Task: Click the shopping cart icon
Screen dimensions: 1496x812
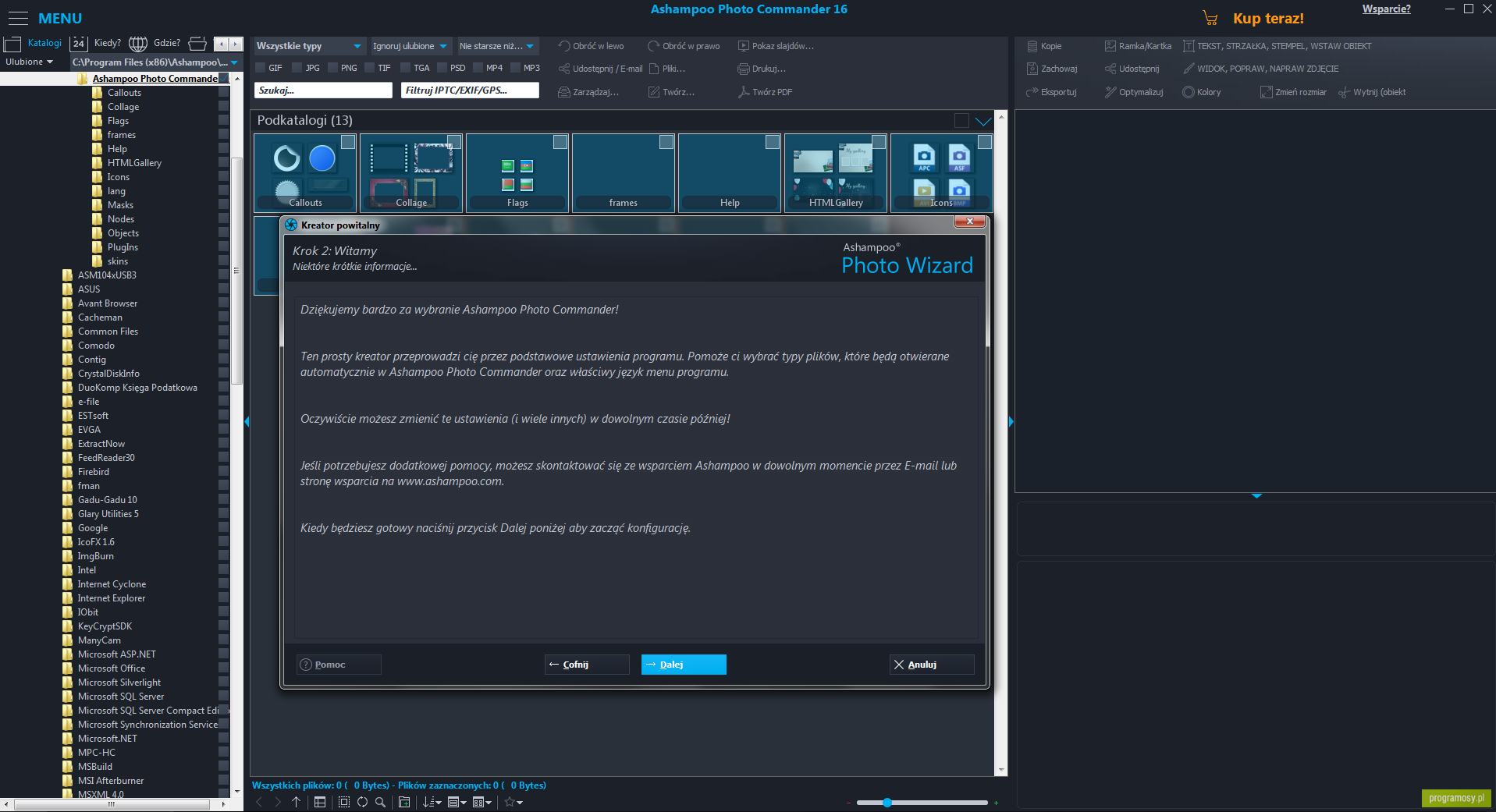Action: [x=1210, y=18]
